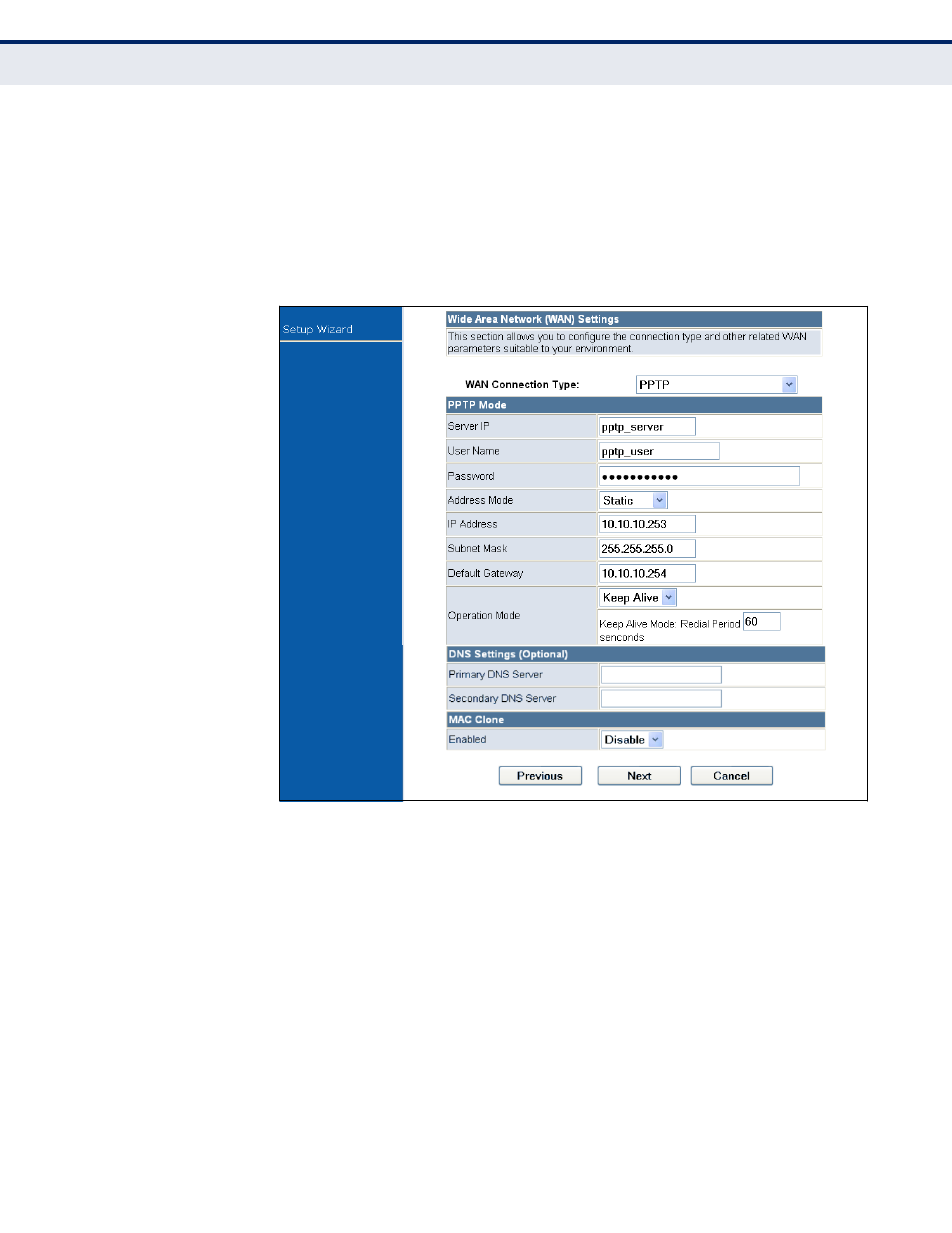The height and width of the screenshot is (1233, 952).
Task: Click the Previous button
Action: pos(540,776)
